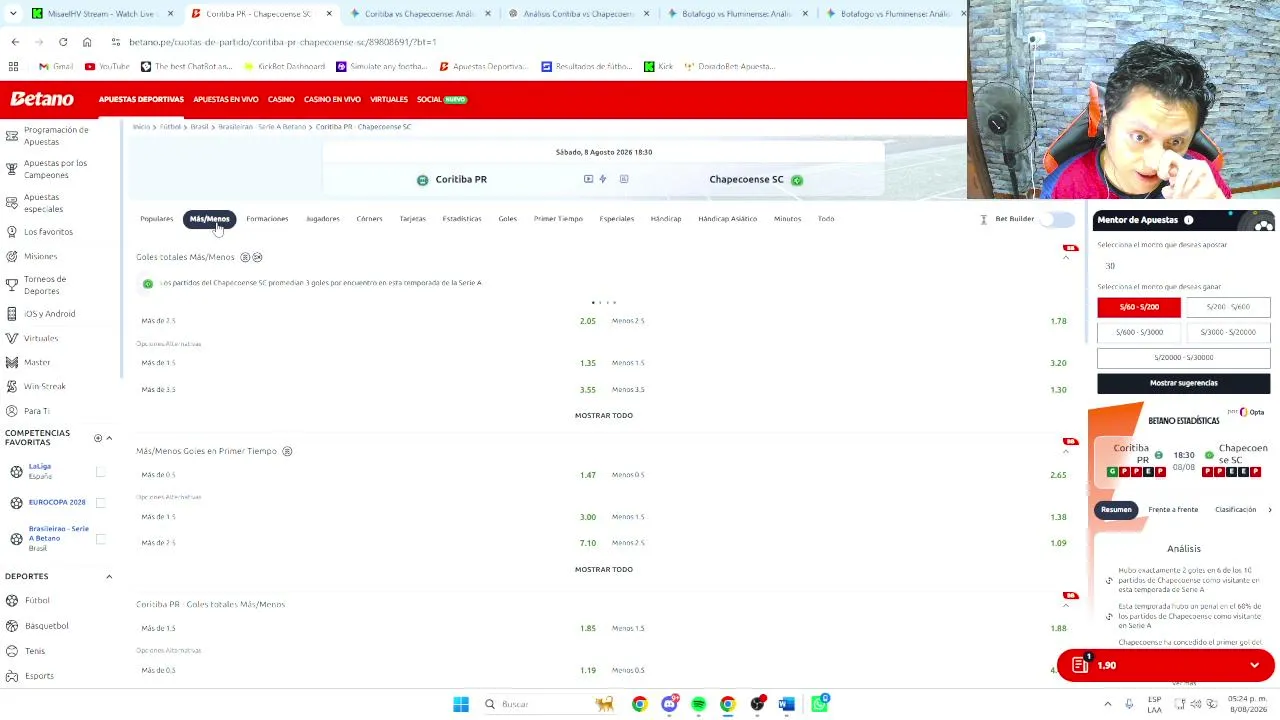
Task: Collapse the Goles totales Más/Menos market
Action: coord(1066,258)
